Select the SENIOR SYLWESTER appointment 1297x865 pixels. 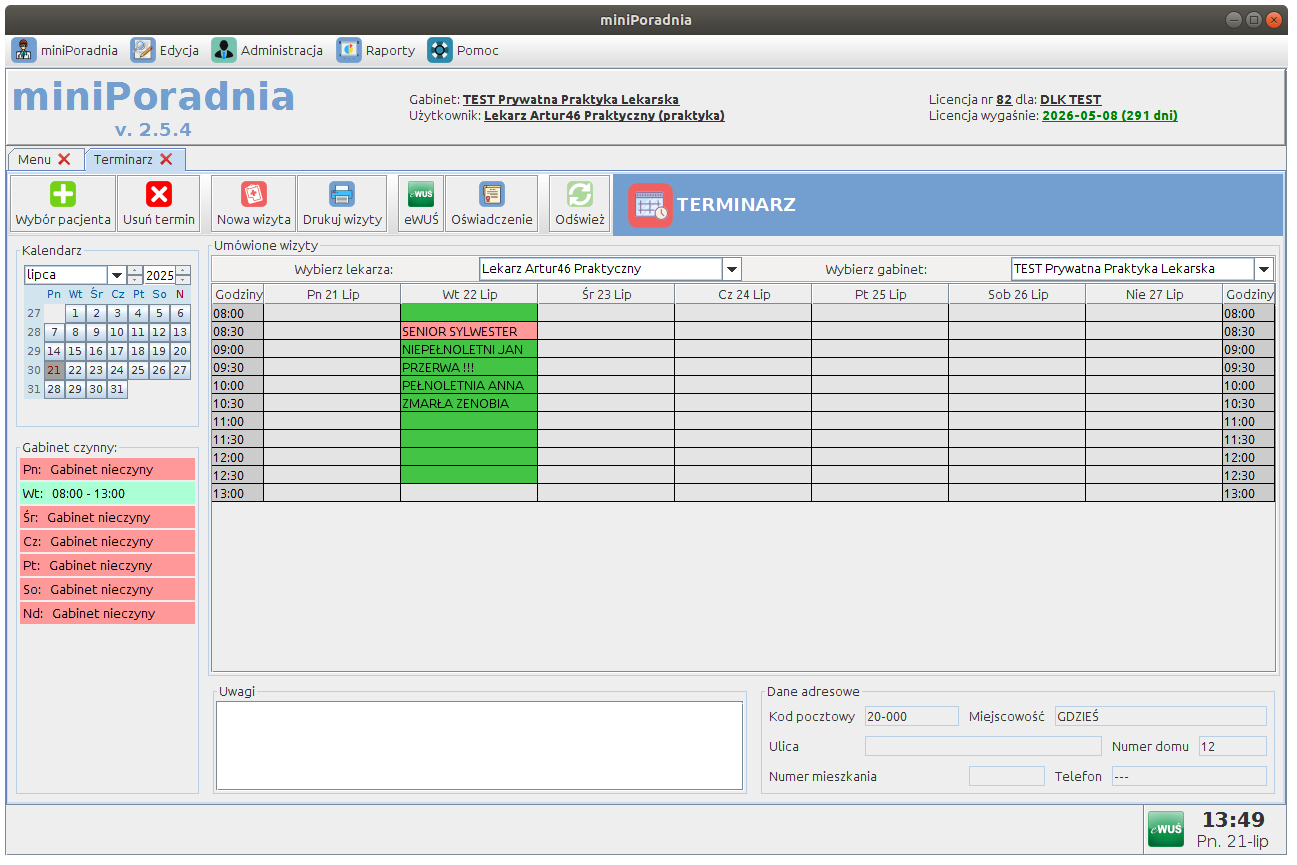[468, 331]
